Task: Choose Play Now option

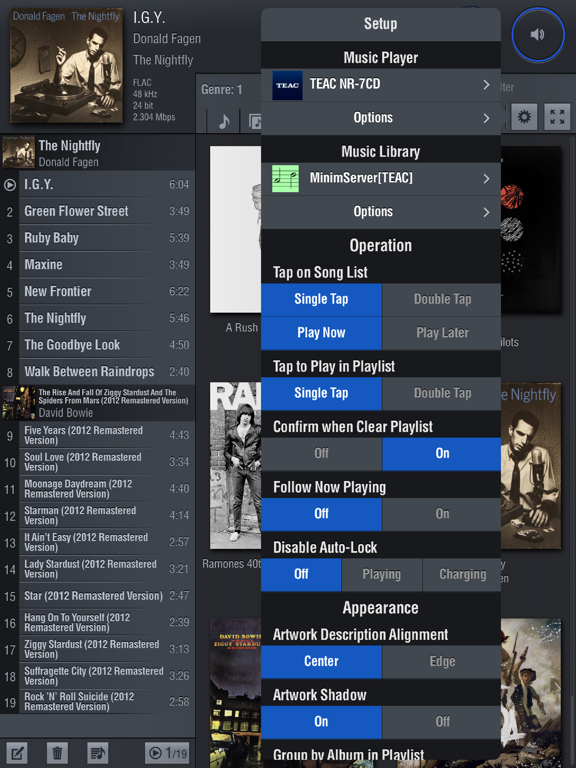Action: [321, 333]
